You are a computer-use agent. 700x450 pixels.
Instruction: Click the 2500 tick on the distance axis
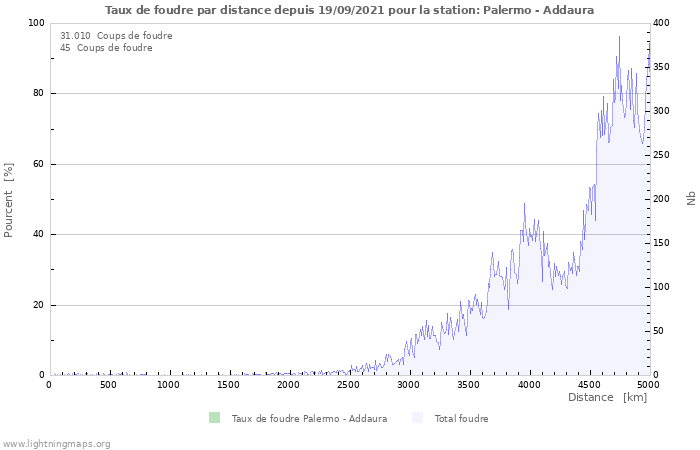click(x=349, y=384)
